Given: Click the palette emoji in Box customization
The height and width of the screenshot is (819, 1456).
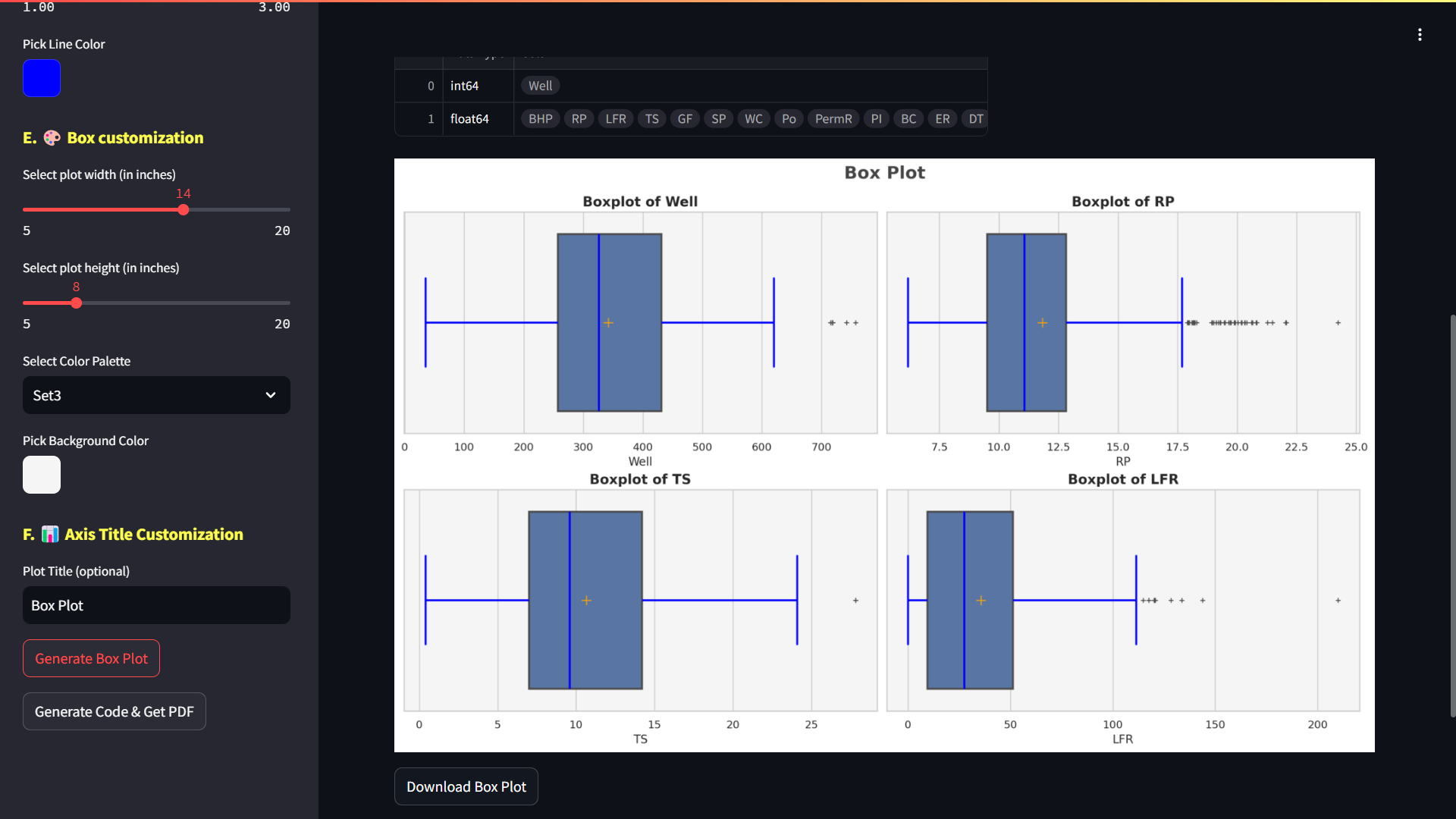Looking at the screenshot, I should pos(52,138).
